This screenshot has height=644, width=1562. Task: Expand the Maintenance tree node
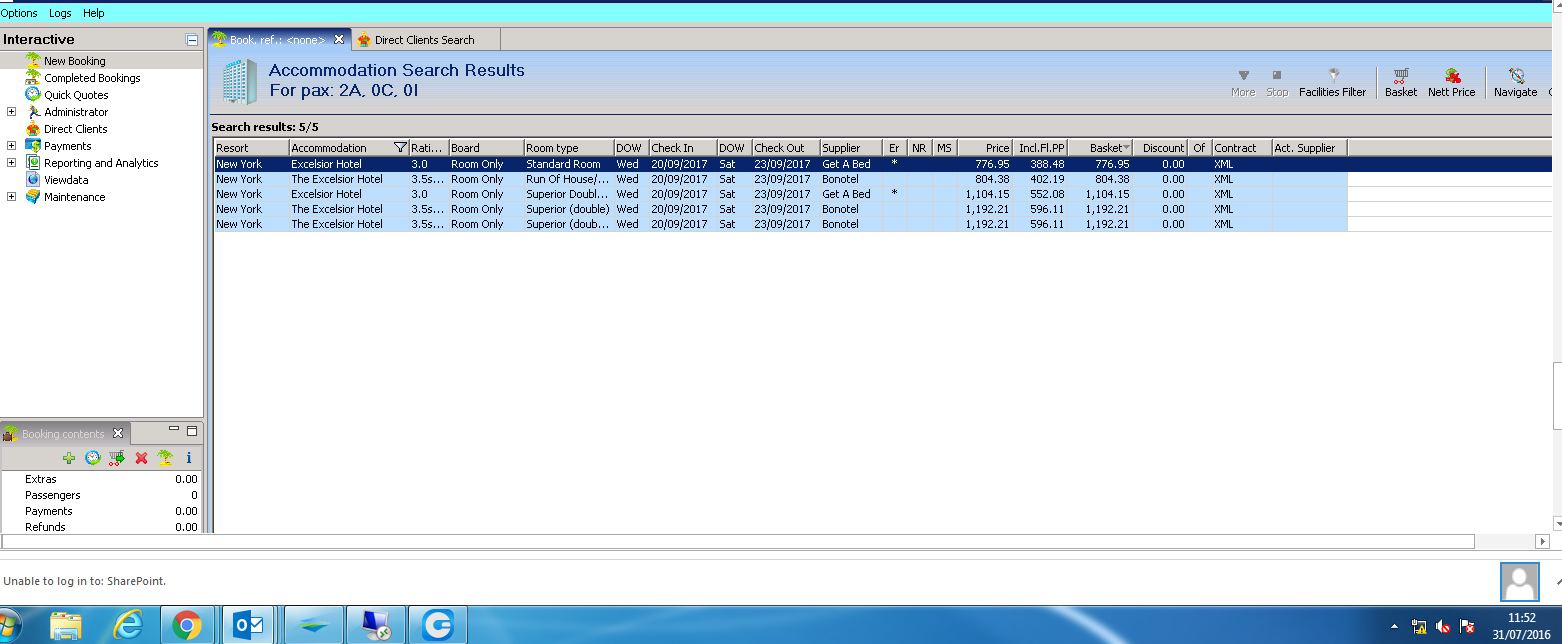coord(11,197)
